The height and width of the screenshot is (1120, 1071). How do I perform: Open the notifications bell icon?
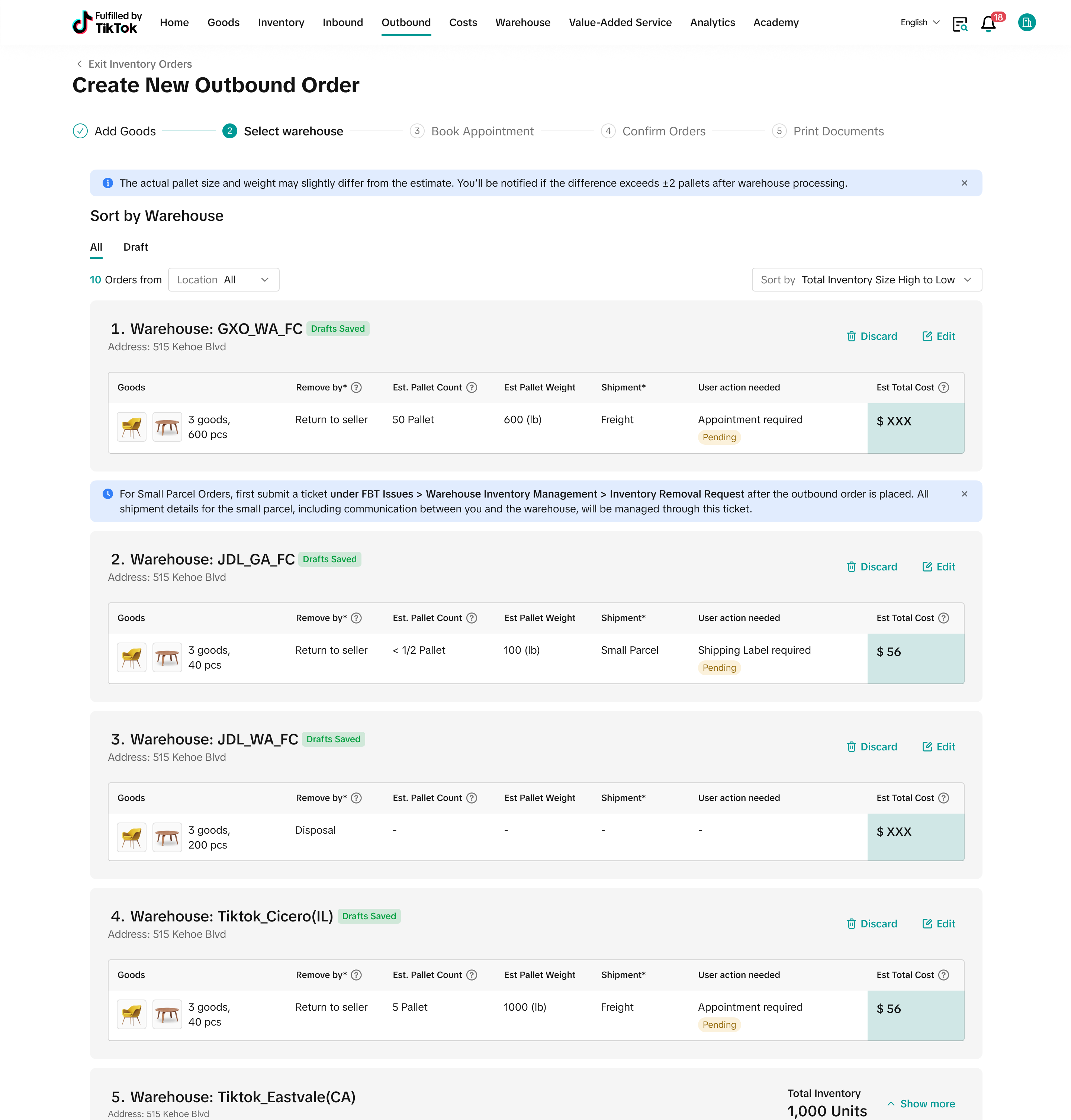(988, 24)
